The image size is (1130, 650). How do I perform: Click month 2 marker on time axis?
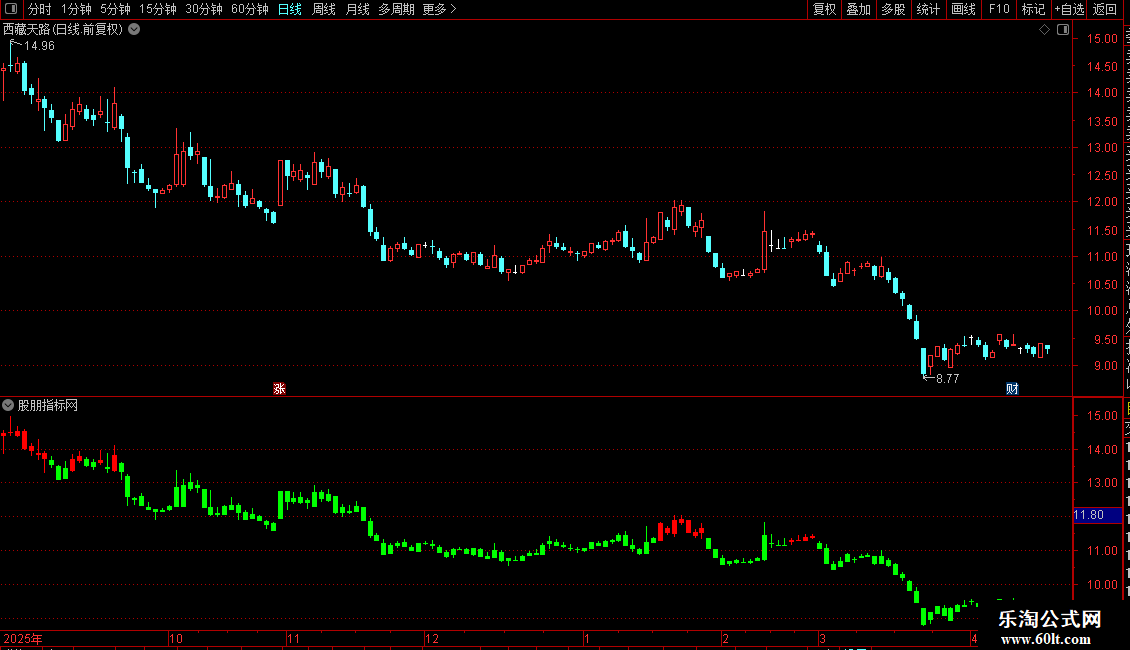click(x=725, y=638)
